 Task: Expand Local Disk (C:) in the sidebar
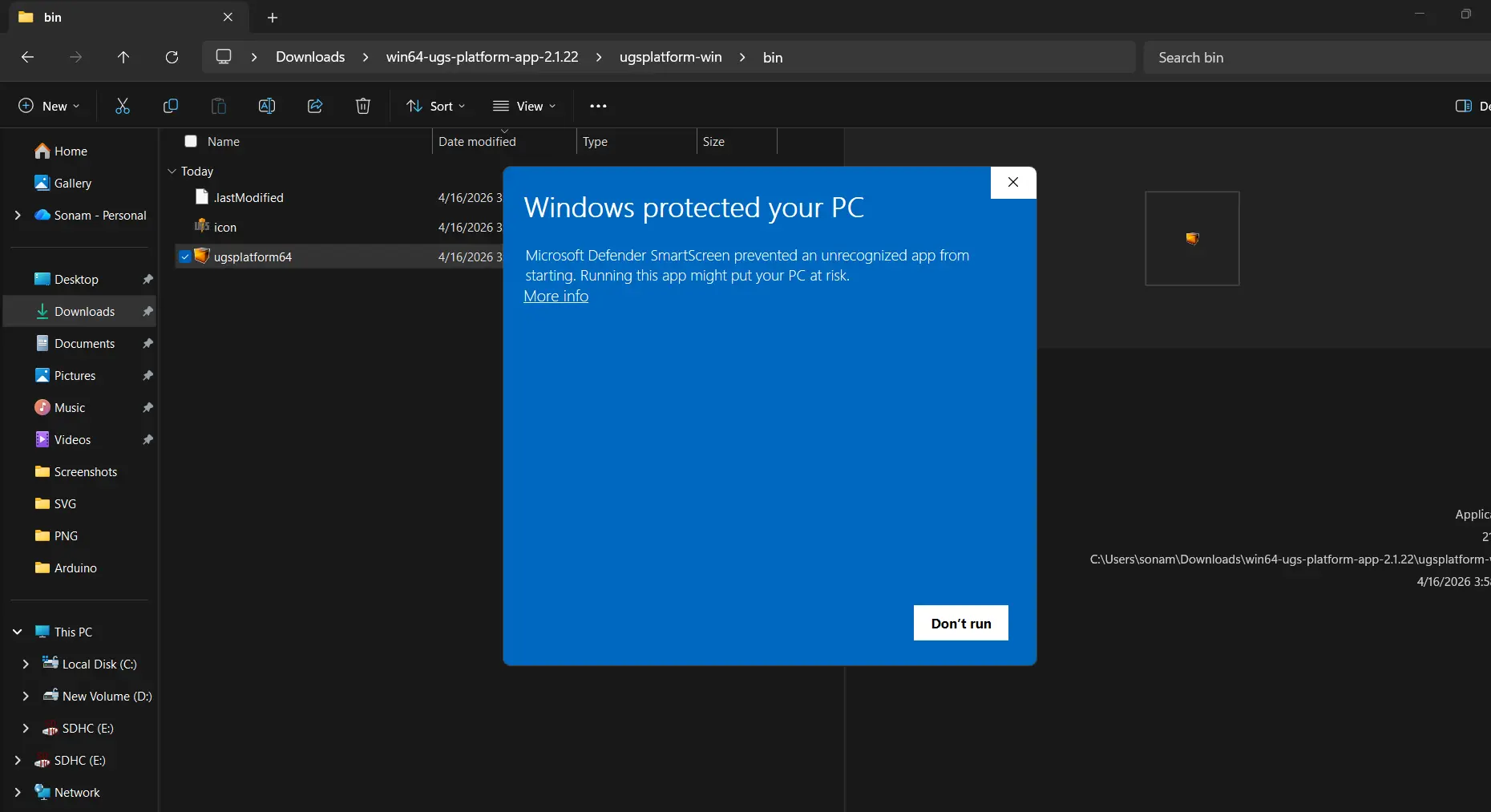pos(25,664)
